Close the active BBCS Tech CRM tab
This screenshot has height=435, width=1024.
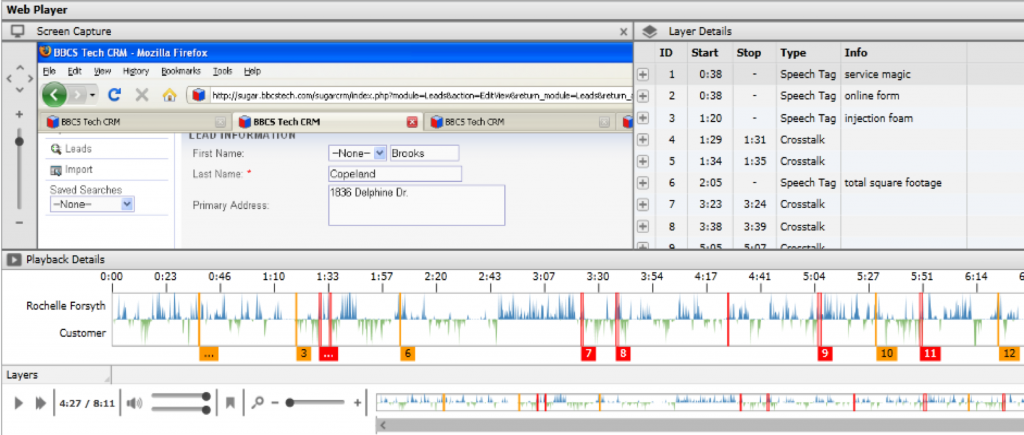pos(412,122)
